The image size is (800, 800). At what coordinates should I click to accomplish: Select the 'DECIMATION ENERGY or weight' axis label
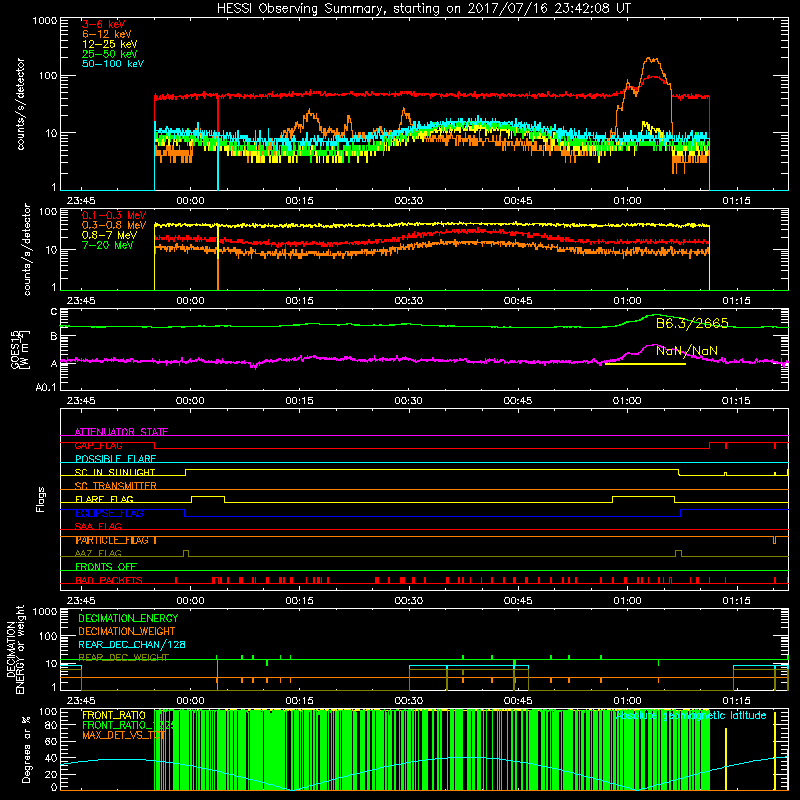click(x=16, y=649)
